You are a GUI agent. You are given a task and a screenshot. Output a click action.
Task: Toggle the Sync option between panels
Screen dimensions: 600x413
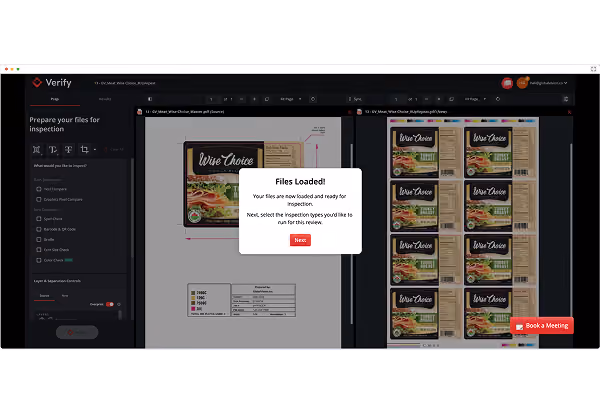click(x=355, y=99)
